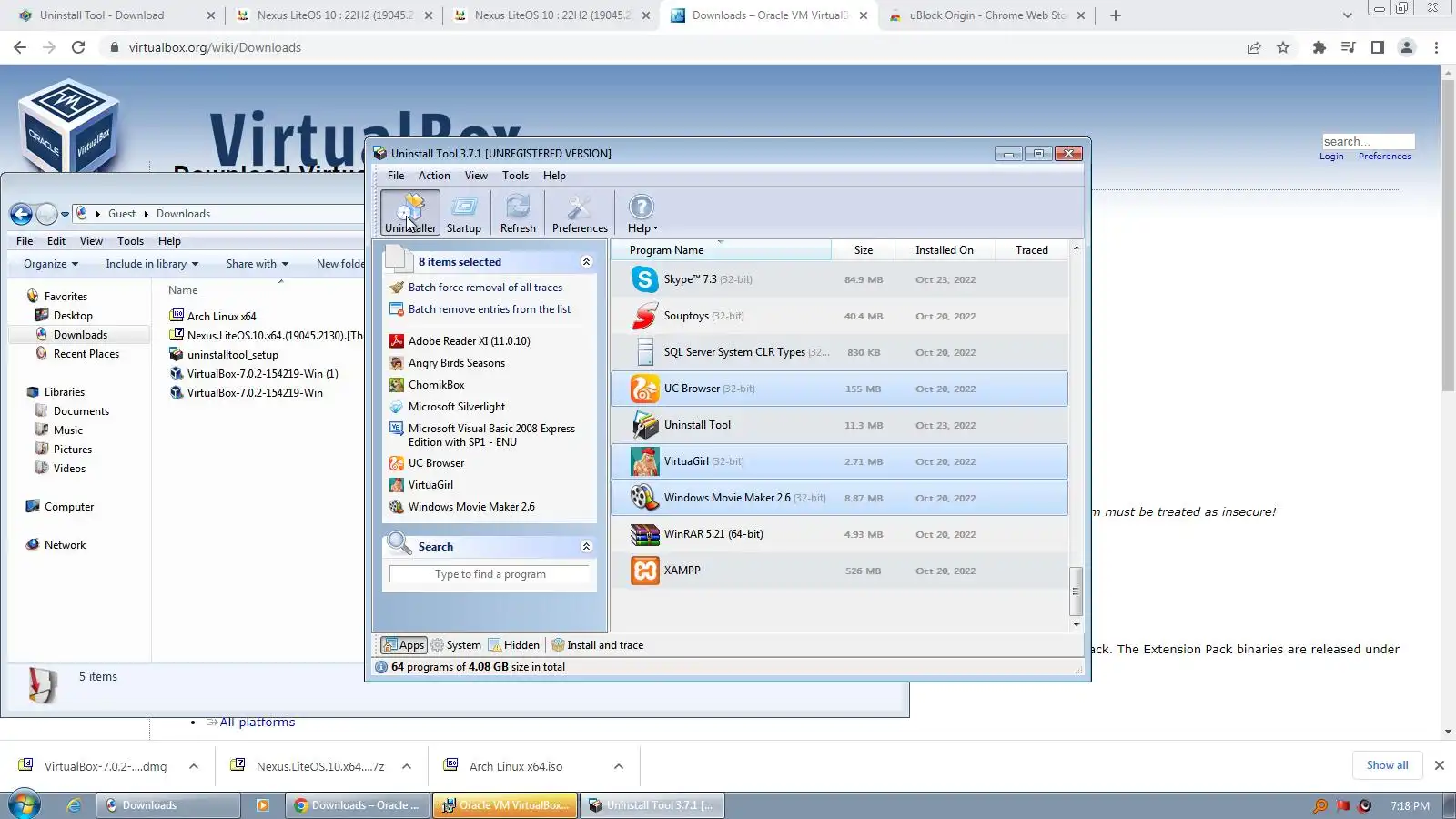Open the All platforms link

click(258, 723)
